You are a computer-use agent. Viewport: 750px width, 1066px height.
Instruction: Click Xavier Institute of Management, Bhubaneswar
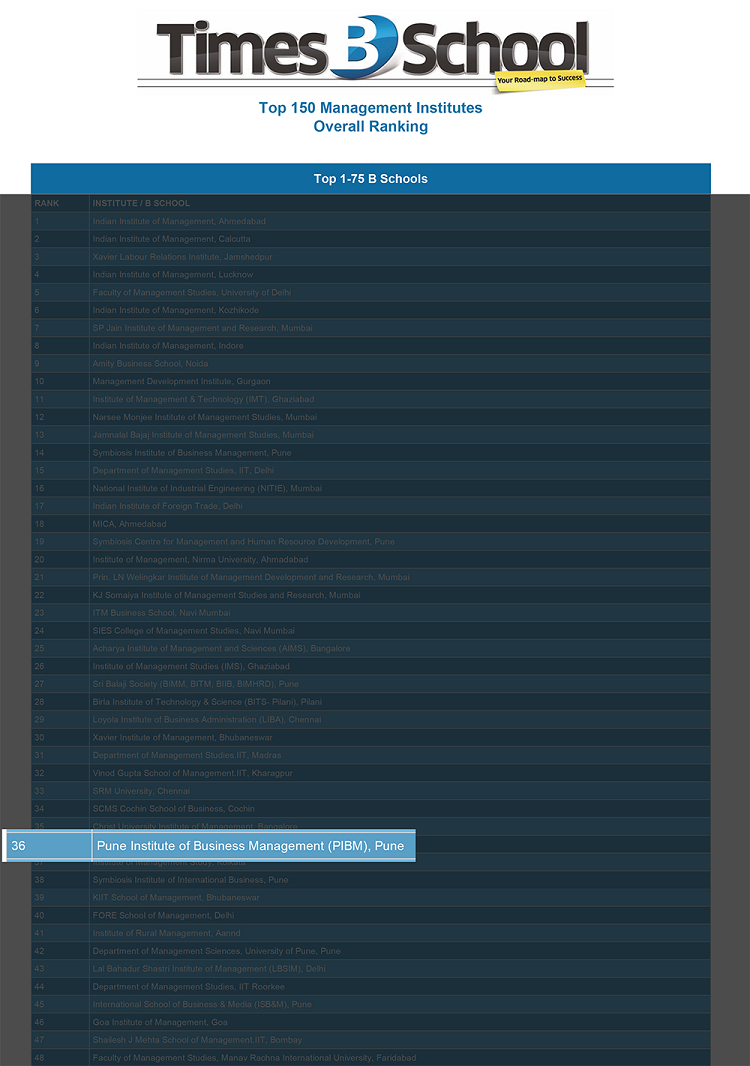click(x=182, y=738)
